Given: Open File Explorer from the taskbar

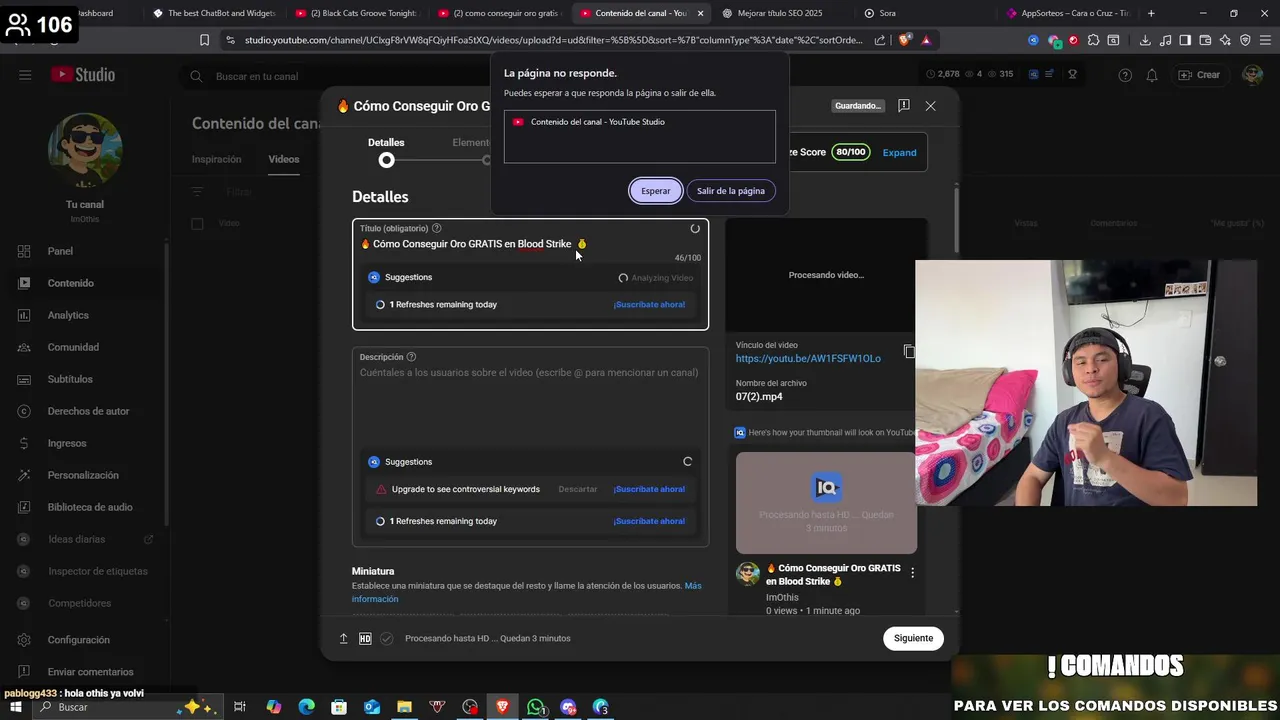Looking at the screenshot, I should point(404,707).
